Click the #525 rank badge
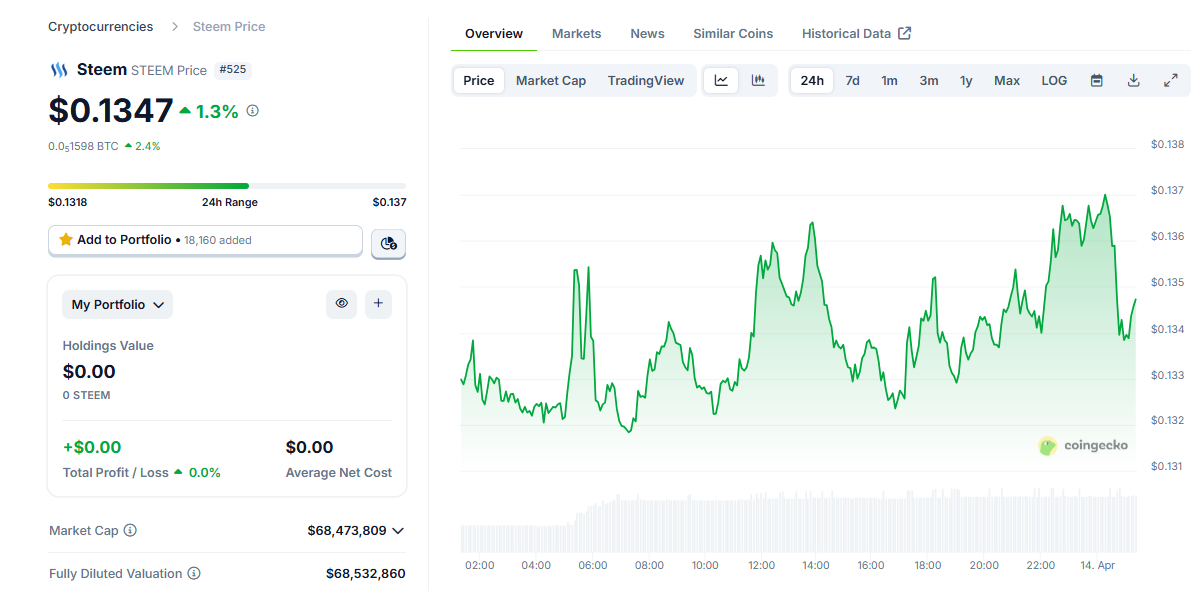Image resolution: width=1199 pixels, height=591 pixels. 232,70
